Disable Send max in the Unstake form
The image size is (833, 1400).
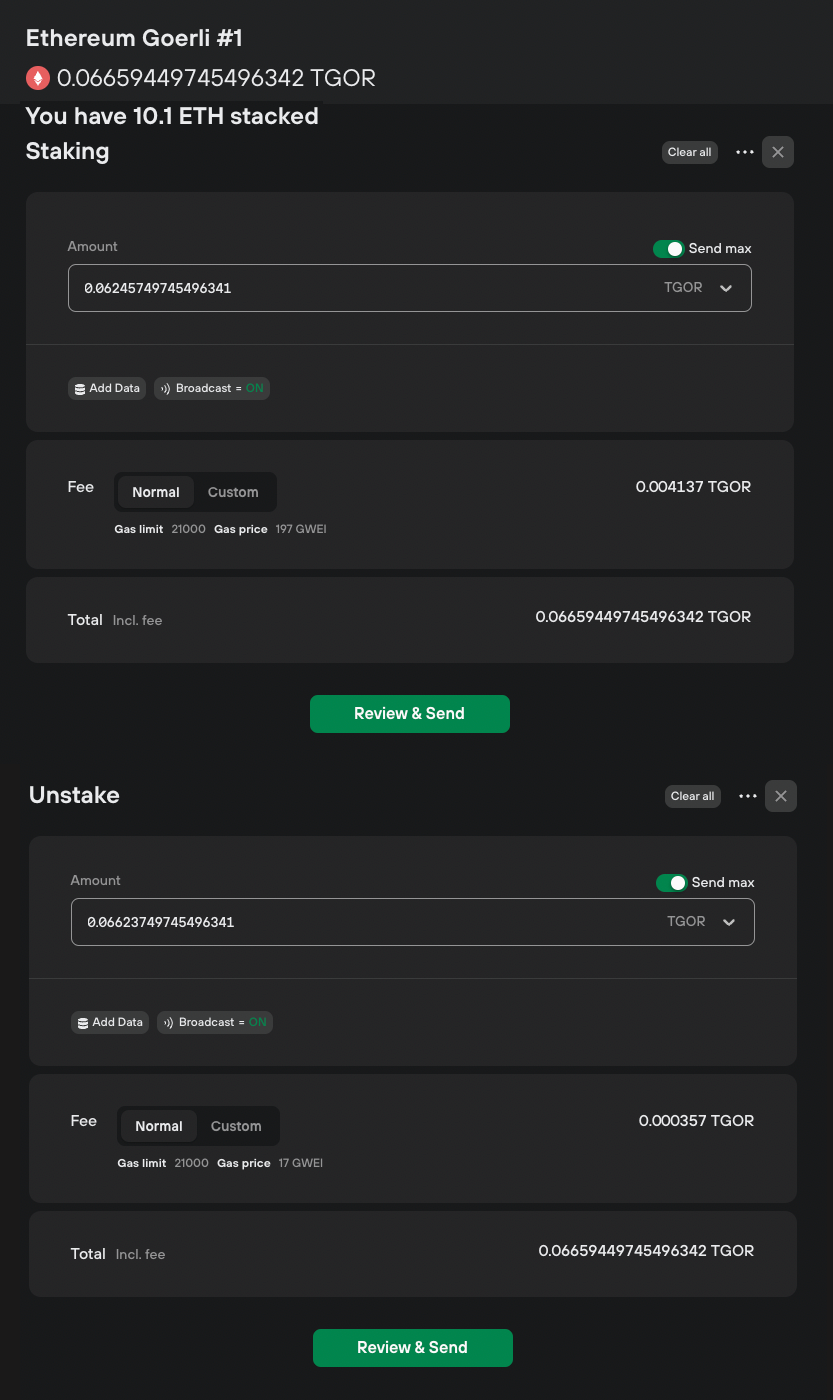[672, 882]
